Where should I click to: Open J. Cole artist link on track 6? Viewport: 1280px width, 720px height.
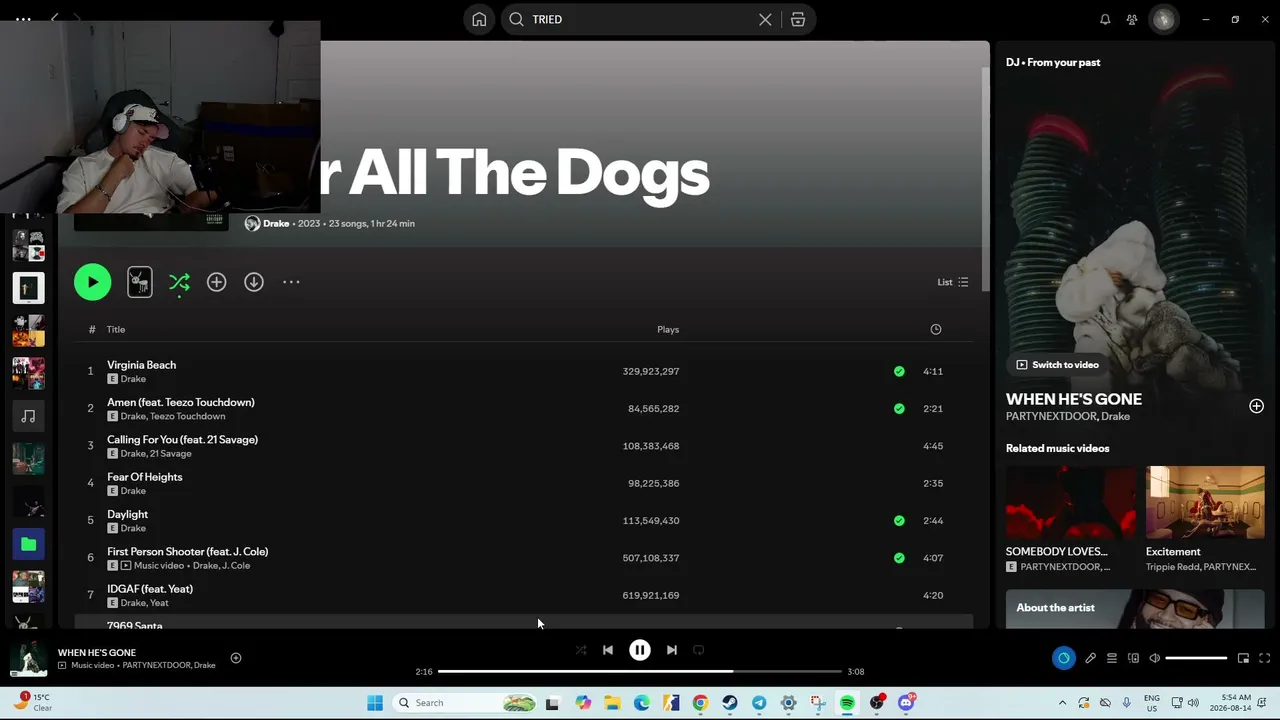coord(236,566)
